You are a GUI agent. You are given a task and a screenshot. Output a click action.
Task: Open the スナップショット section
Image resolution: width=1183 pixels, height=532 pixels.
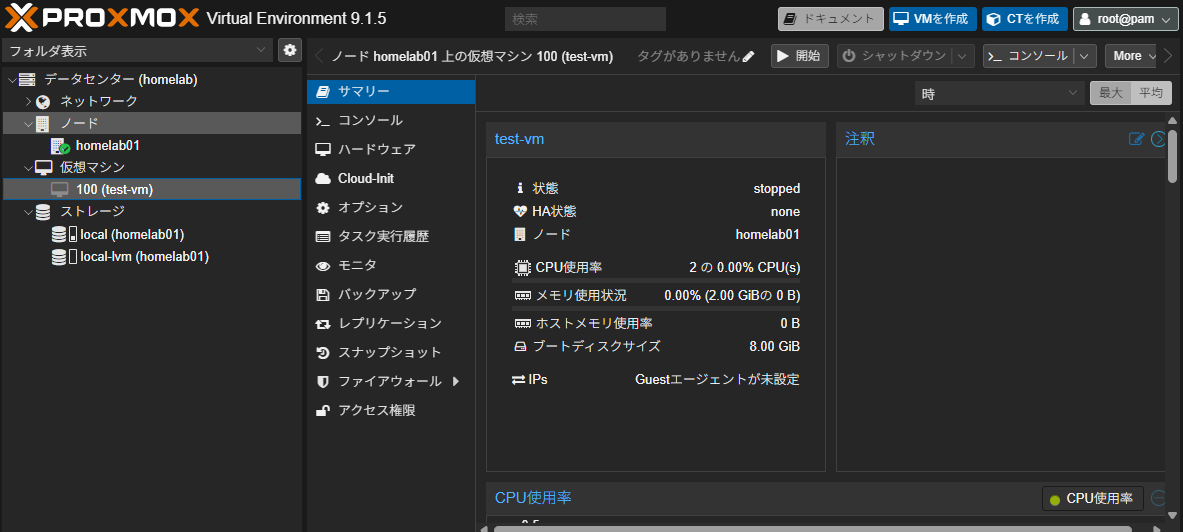(391, 352)
